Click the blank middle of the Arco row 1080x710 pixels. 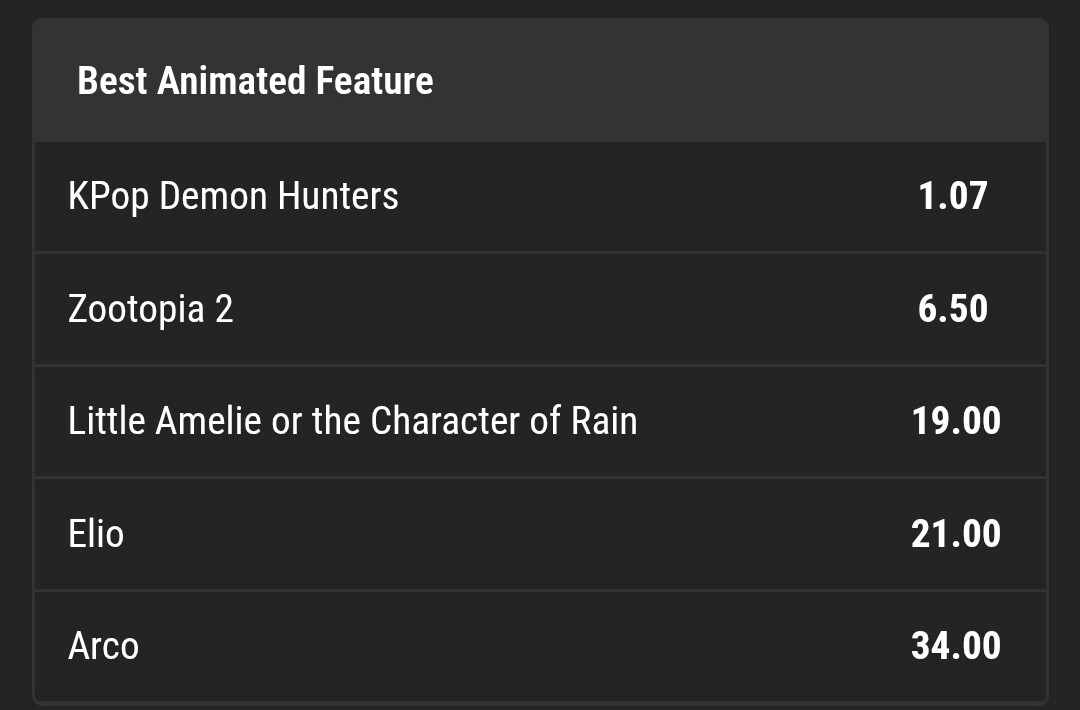(520, 646)
